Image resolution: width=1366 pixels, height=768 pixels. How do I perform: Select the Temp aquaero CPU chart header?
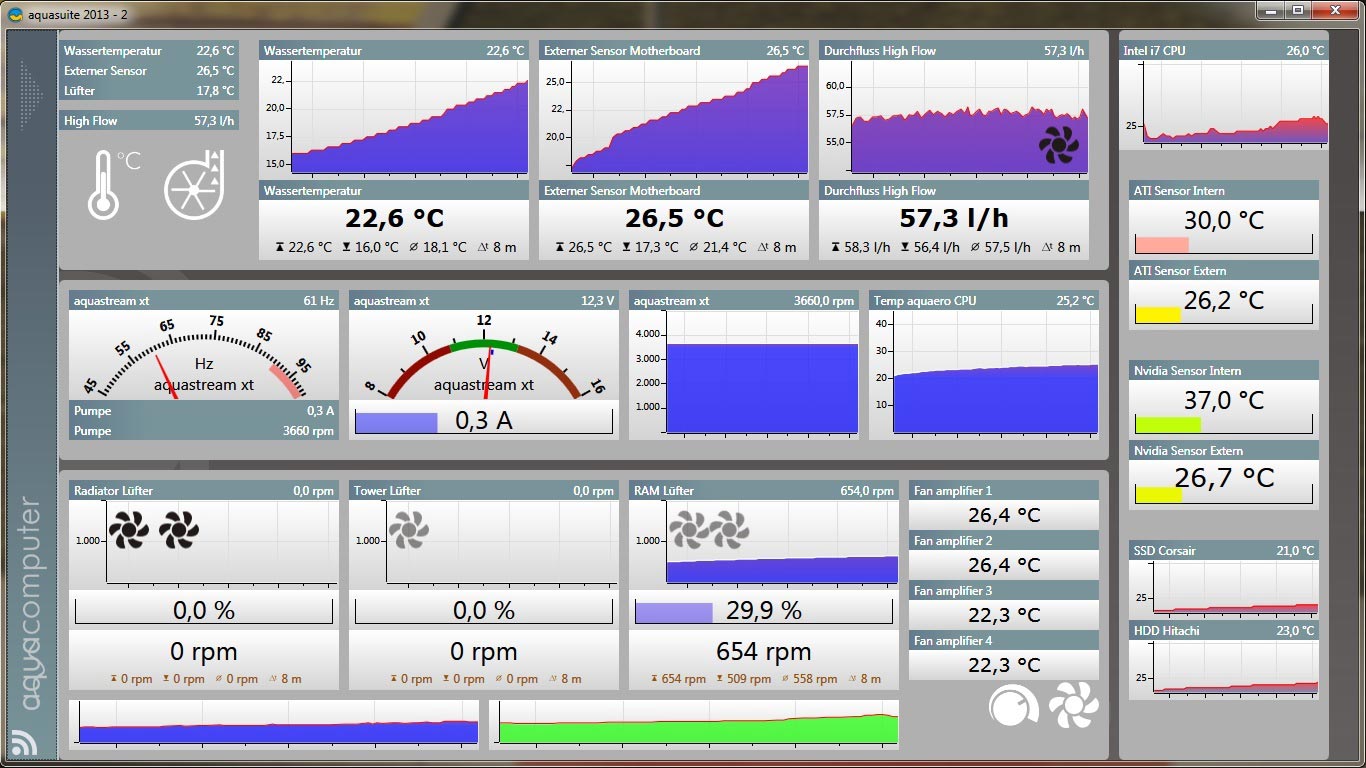(x=983, y=300)
